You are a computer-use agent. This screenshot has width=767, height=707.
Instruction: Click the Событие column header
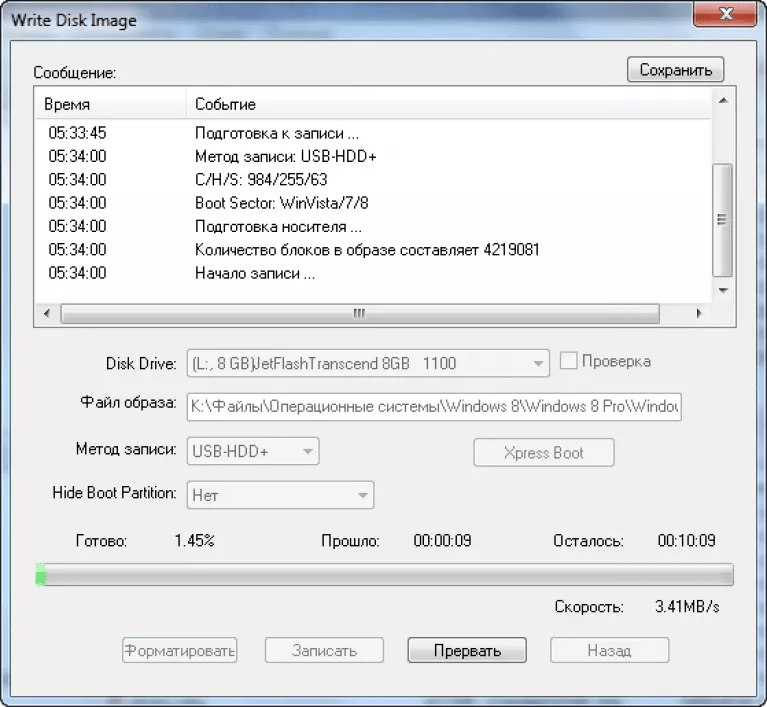[x=448, y=104]
